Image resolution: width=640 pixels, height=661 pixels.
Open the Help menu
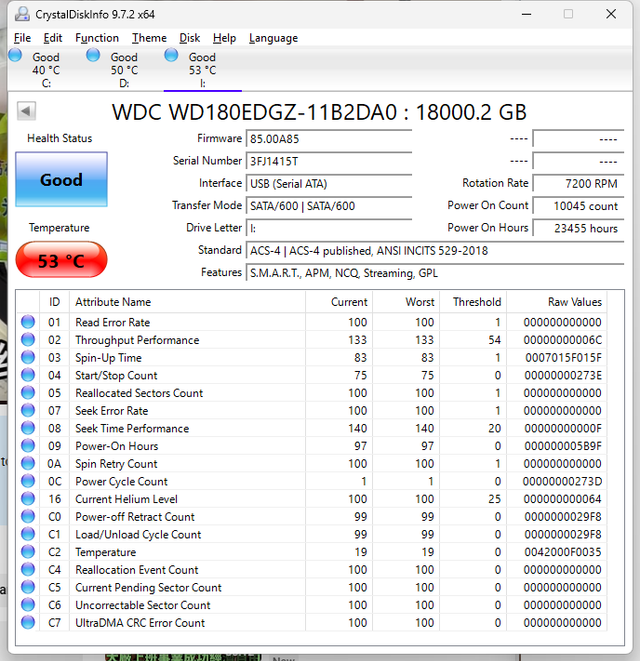tap(224, 38)
